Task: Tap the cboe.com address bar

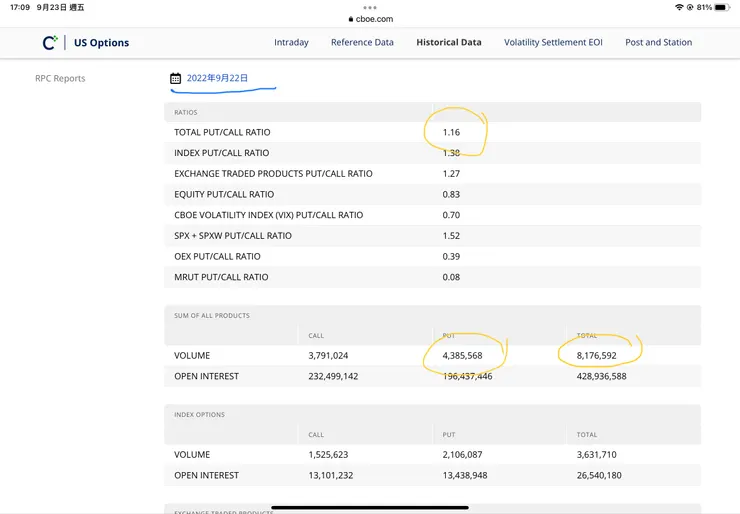Action: (x=374, y=19)
